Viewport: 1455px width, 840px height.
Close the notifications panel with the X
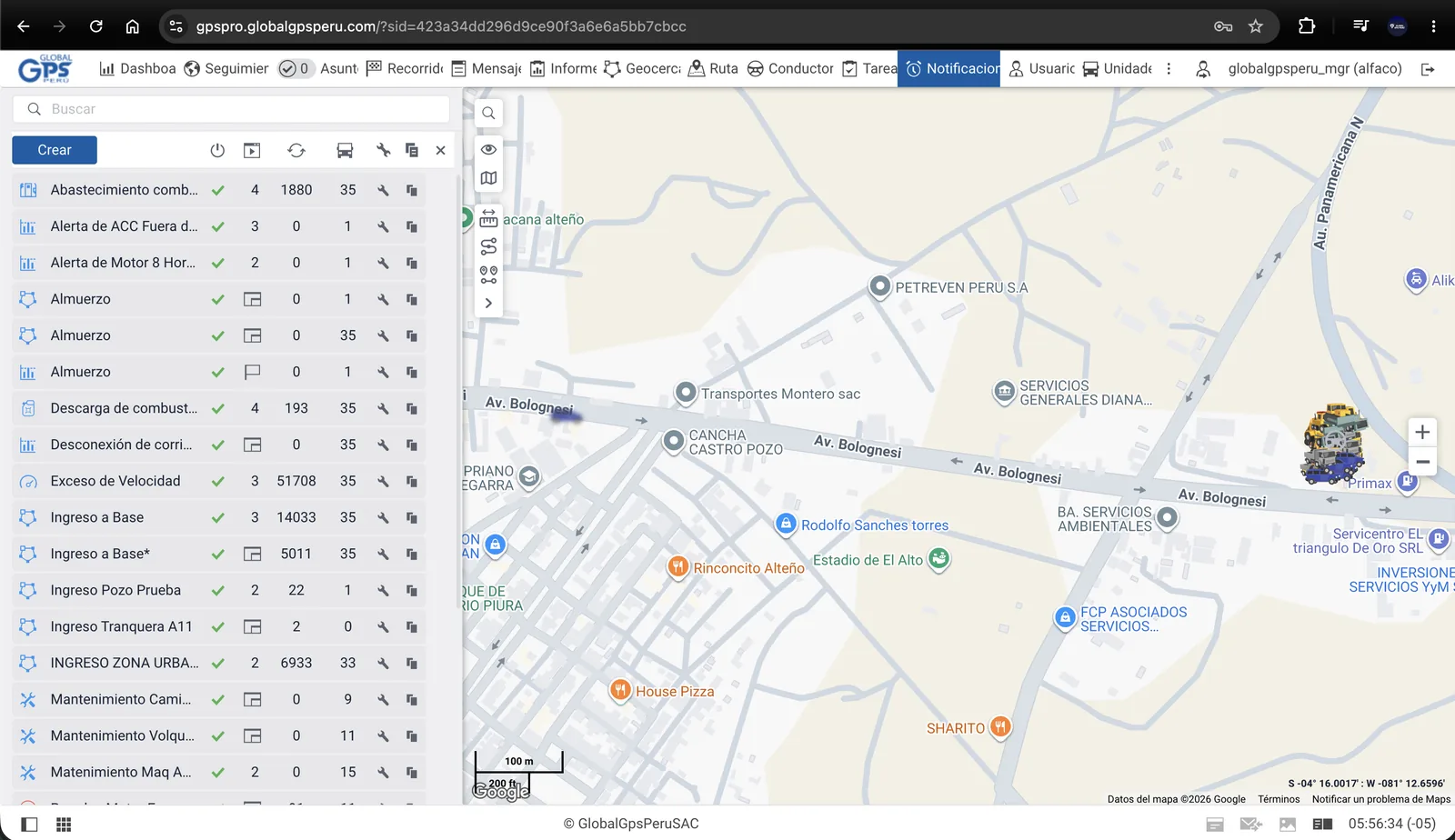440,150
